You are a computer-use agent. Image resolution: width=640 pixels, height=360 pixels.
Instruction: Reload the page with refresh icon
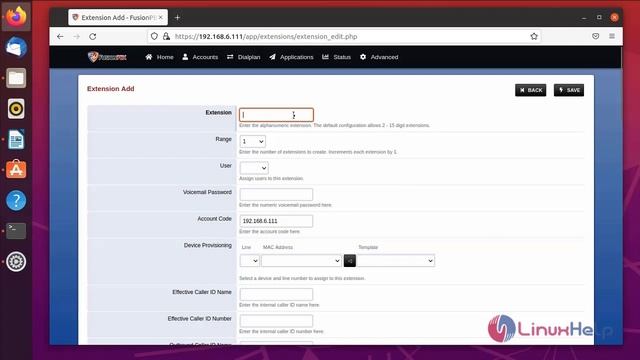93,36
